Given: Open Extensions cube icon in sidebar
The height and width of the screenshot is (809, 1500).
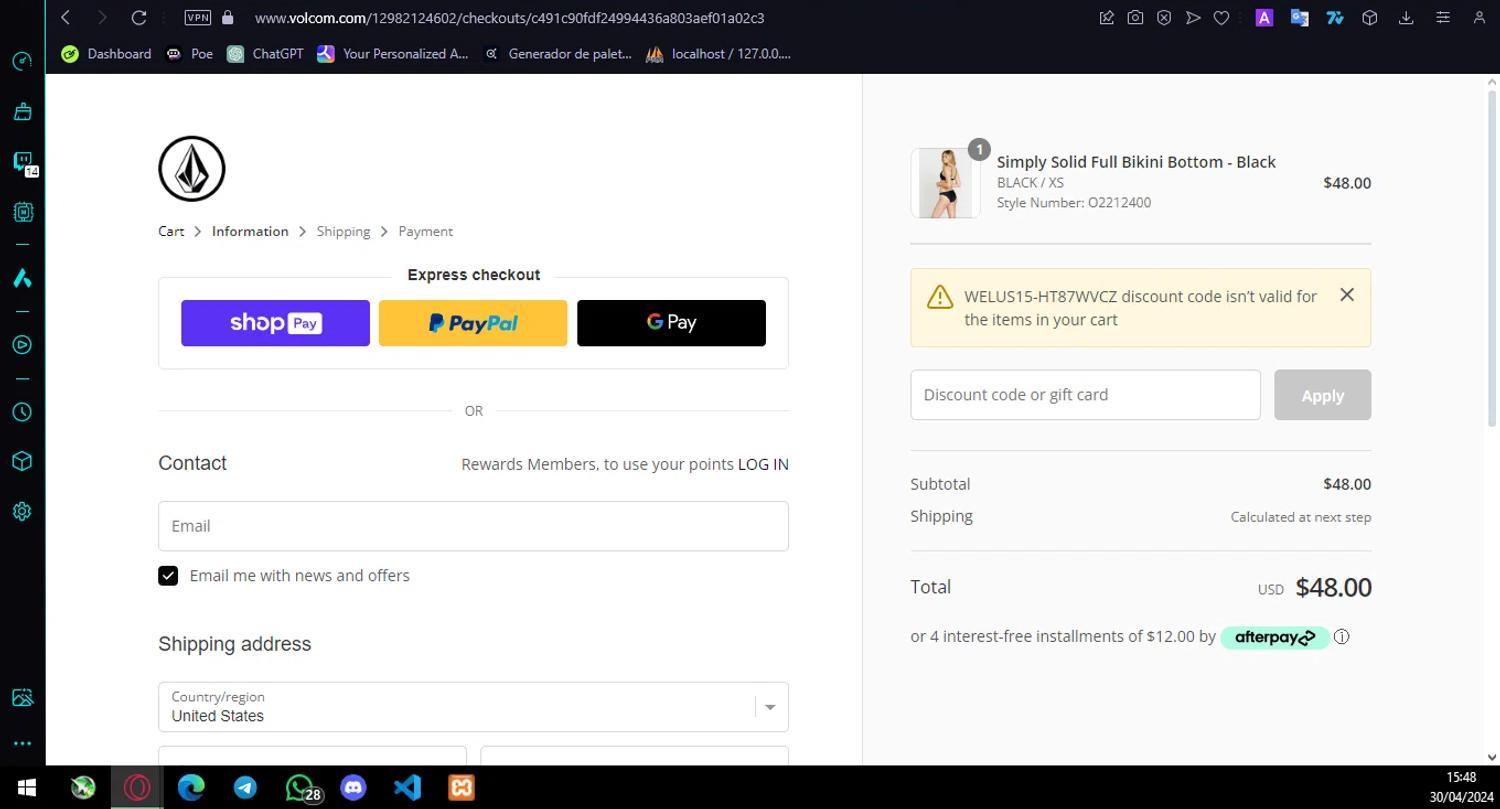Looking at the screenshot, I should (x=22, y=461).
